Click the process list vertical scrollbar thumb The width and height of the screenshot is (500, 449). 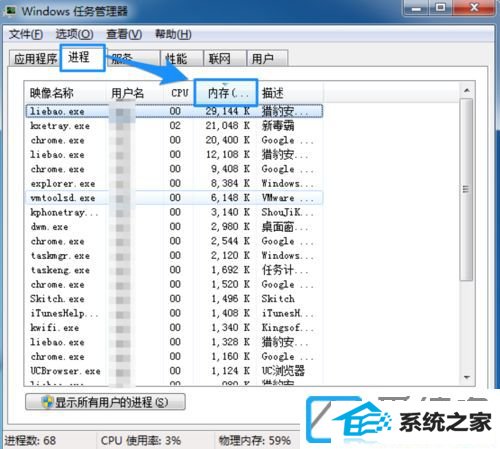tap(466, 189)
